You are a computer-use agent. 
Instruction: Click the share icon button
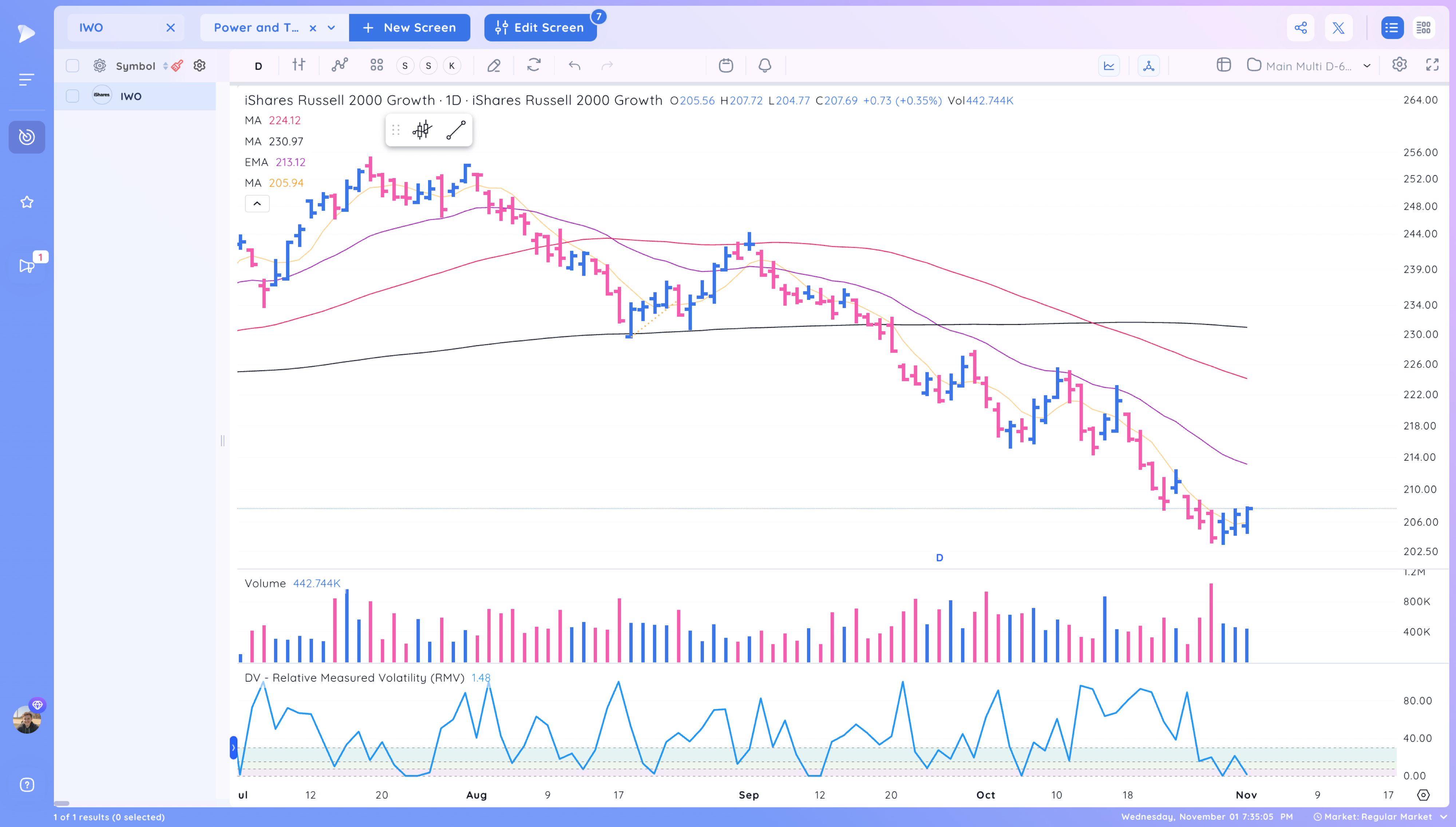(1301, 28)
